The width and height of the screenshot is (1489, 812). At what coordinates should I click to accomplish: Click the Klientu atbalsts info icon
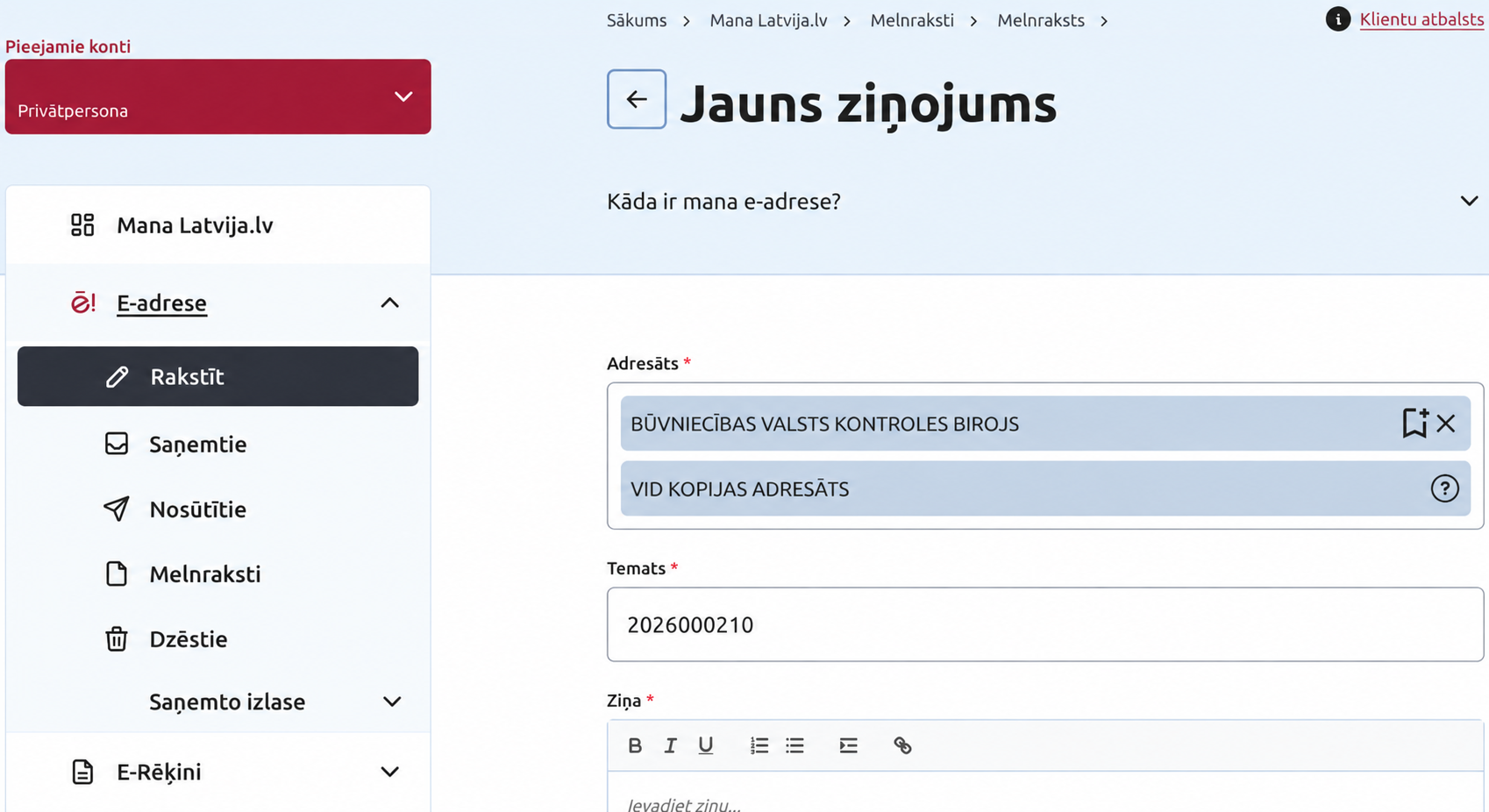[1338, 19]
